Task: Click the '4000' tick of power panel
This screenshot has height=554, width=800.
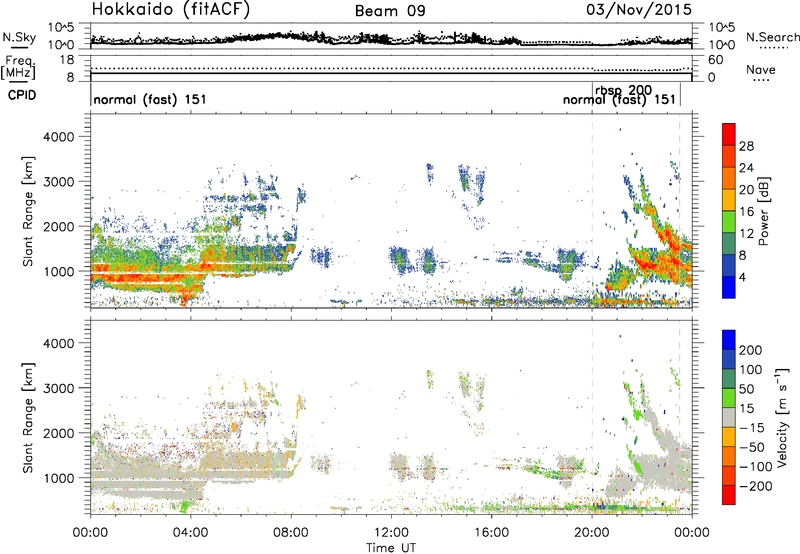Action: pos(59,136)
